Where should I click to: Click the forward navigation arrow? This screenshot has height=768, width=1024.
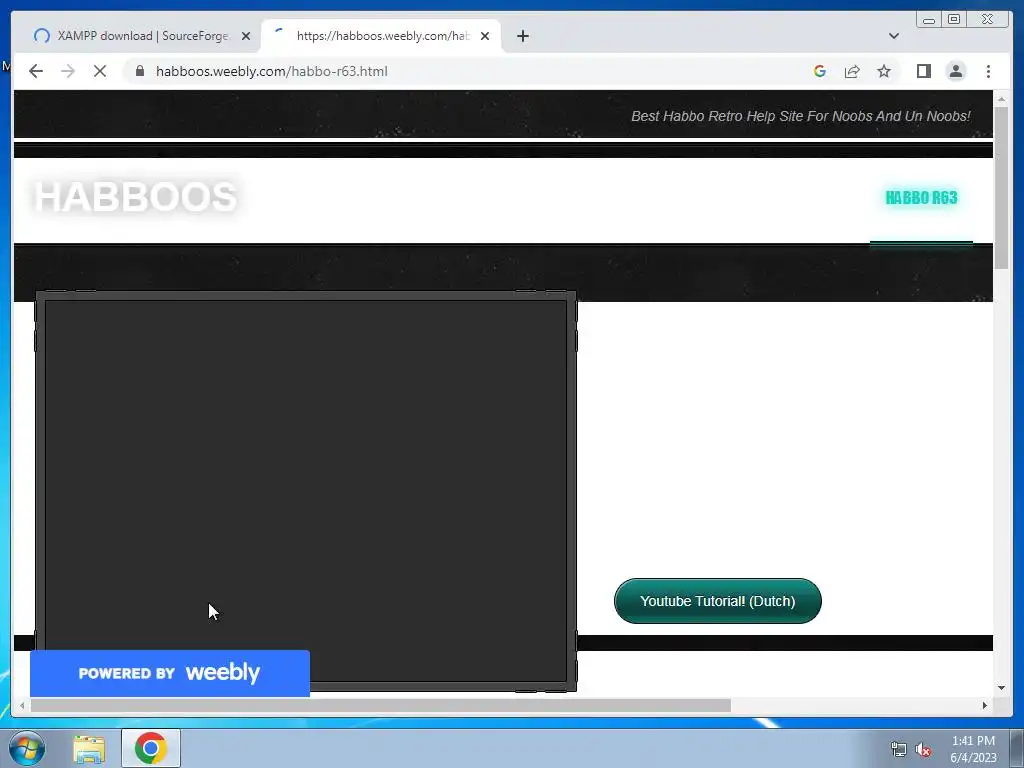click(x=68, y=71)
